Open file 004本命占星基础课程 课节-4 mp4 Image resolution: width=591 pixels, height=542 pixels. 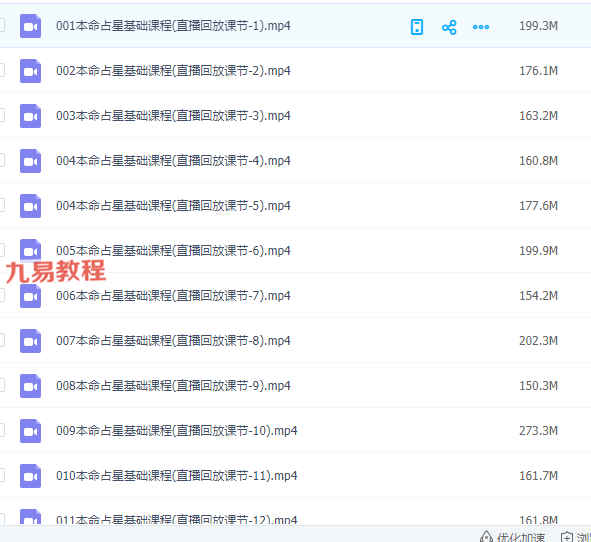coord(173,161)
